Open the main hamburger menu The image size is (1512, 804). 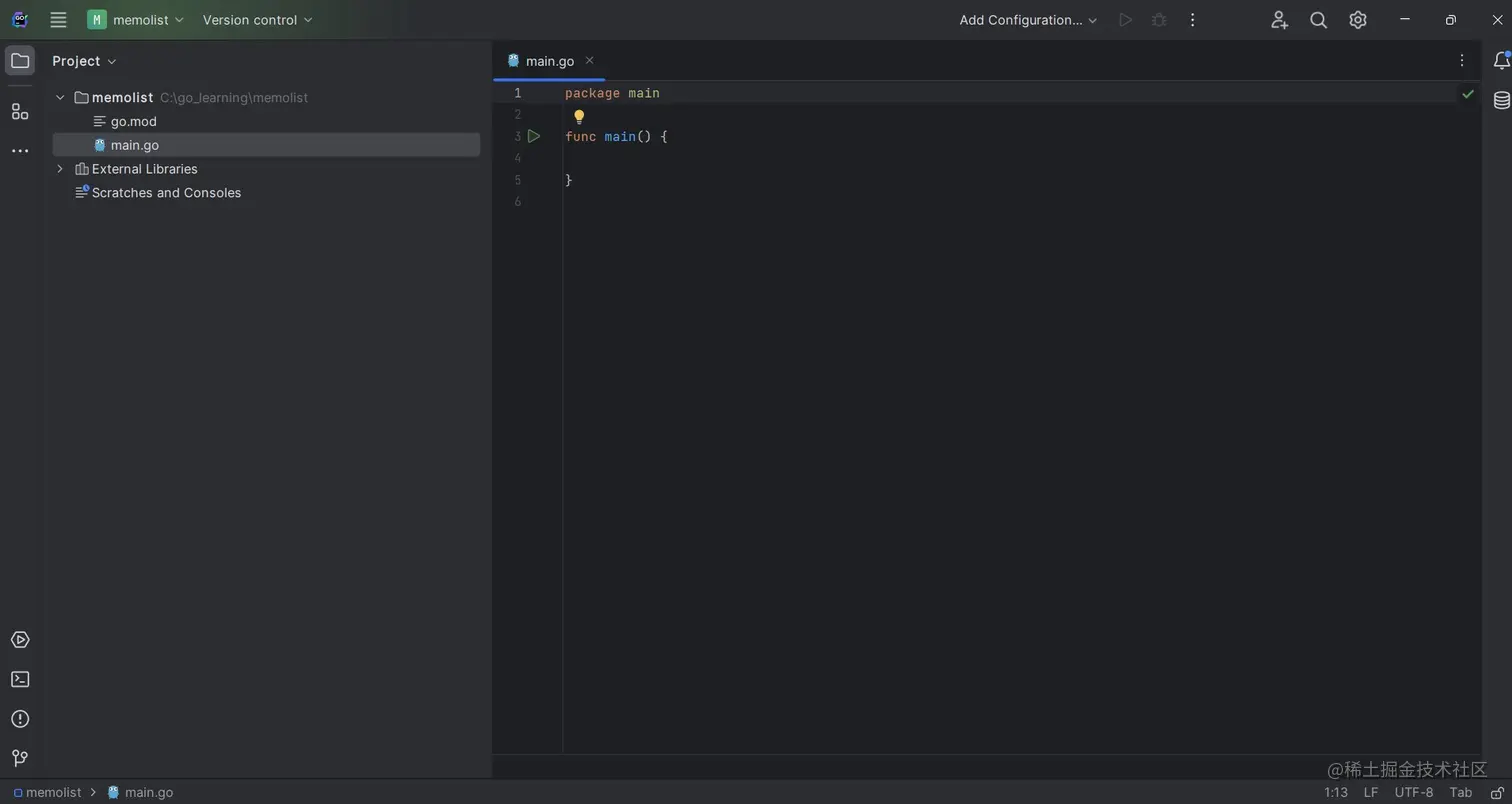coord(58,20)
